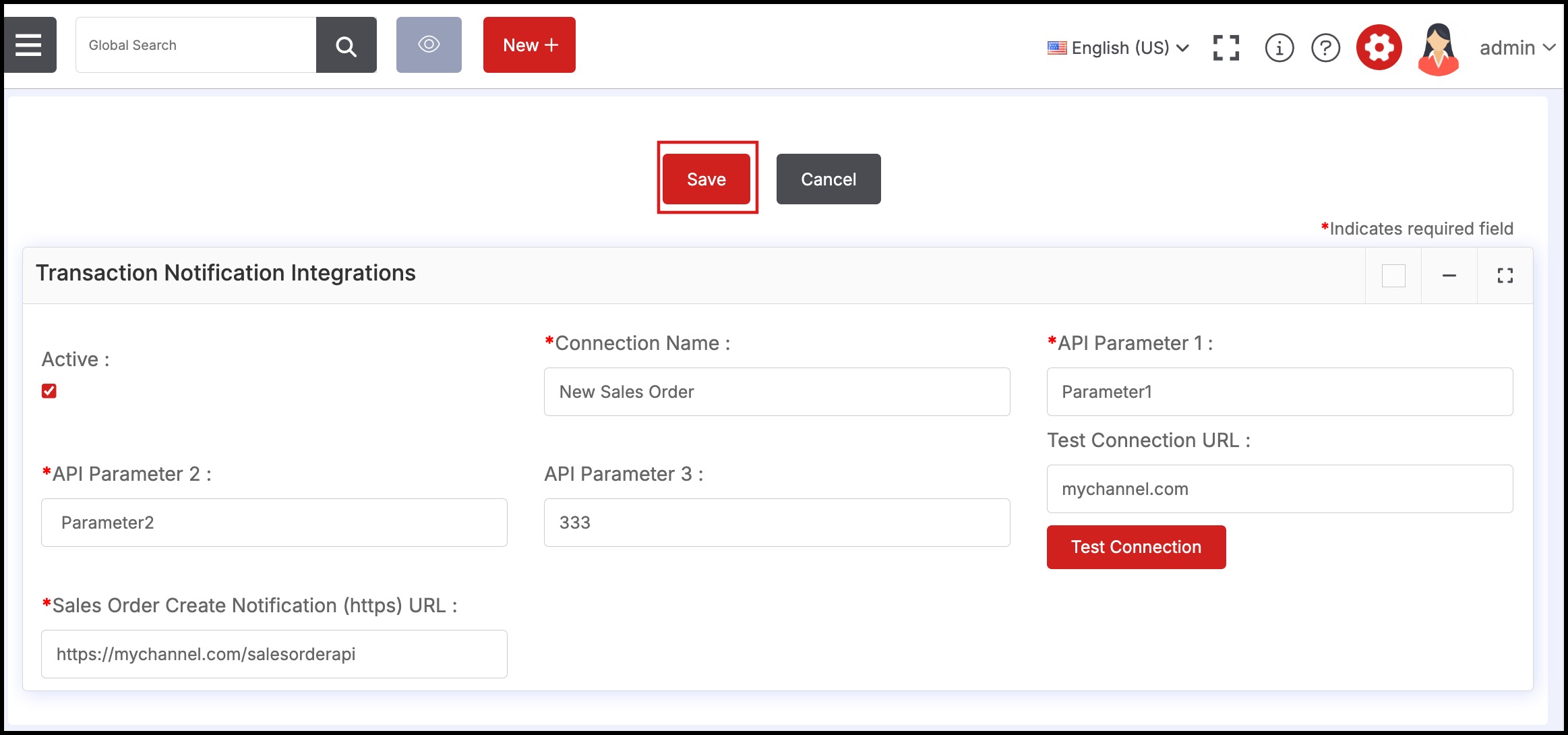Focus the Global Search field

point(195,45)
